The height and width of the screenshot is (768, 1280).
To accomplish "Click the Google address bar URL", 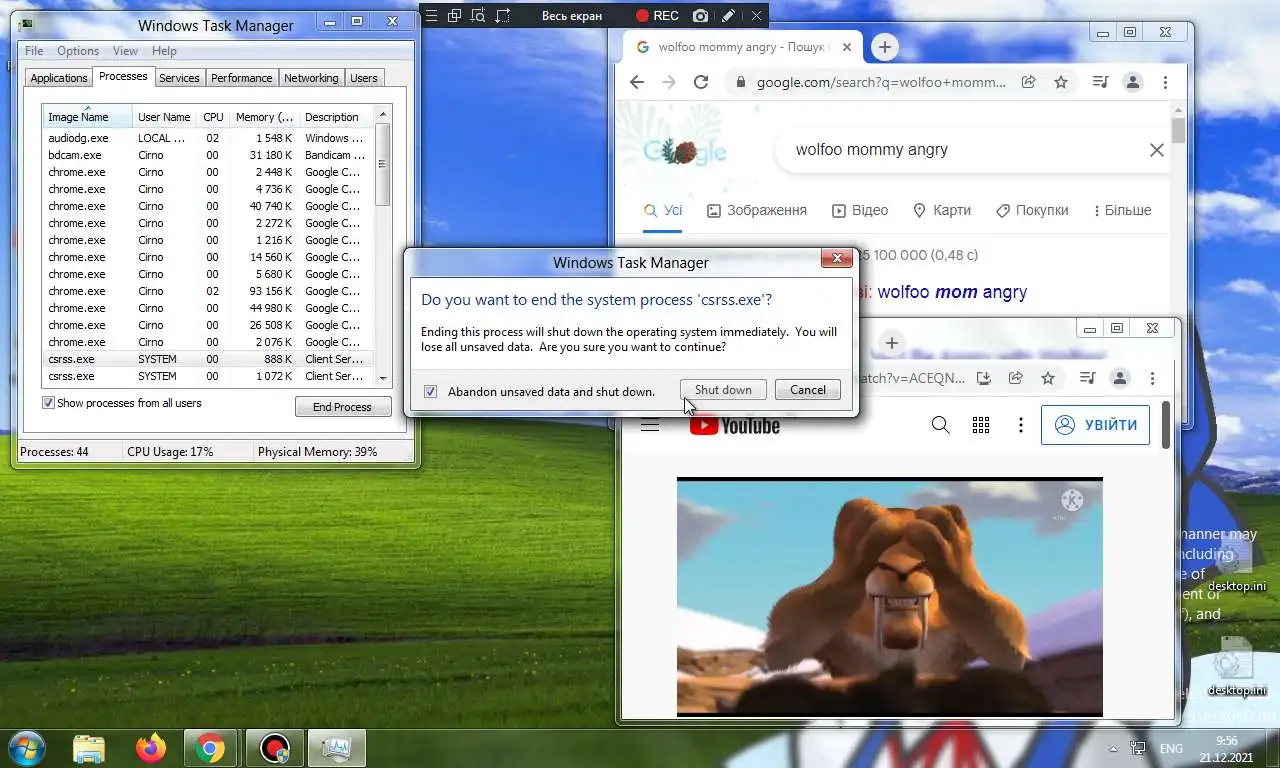I will 881,82.
